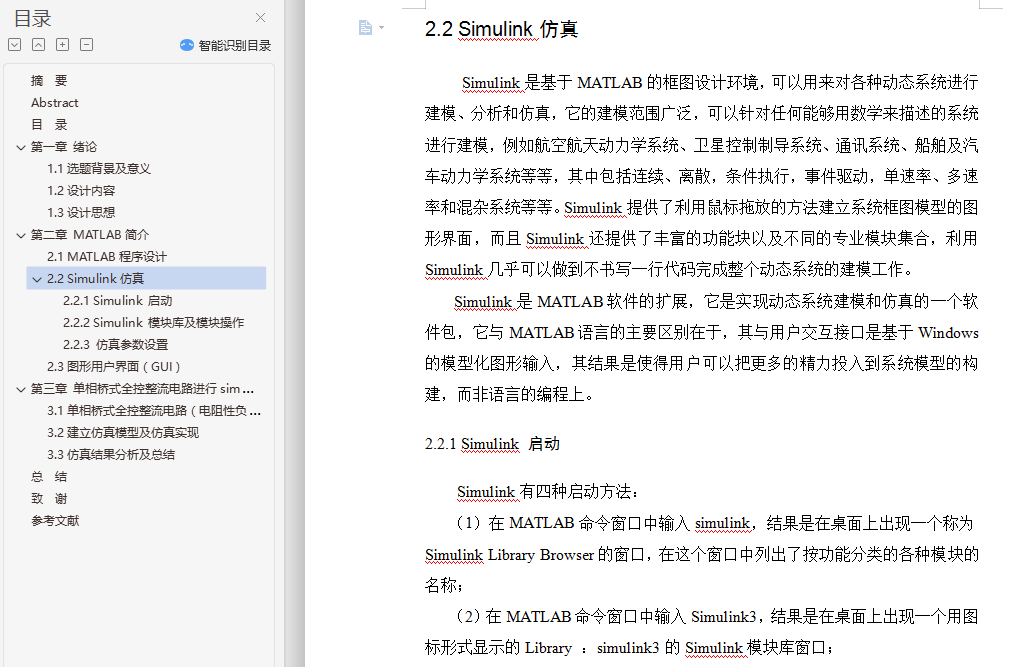Collapse the 第一章 绪论 chevron

coord(21,147)
